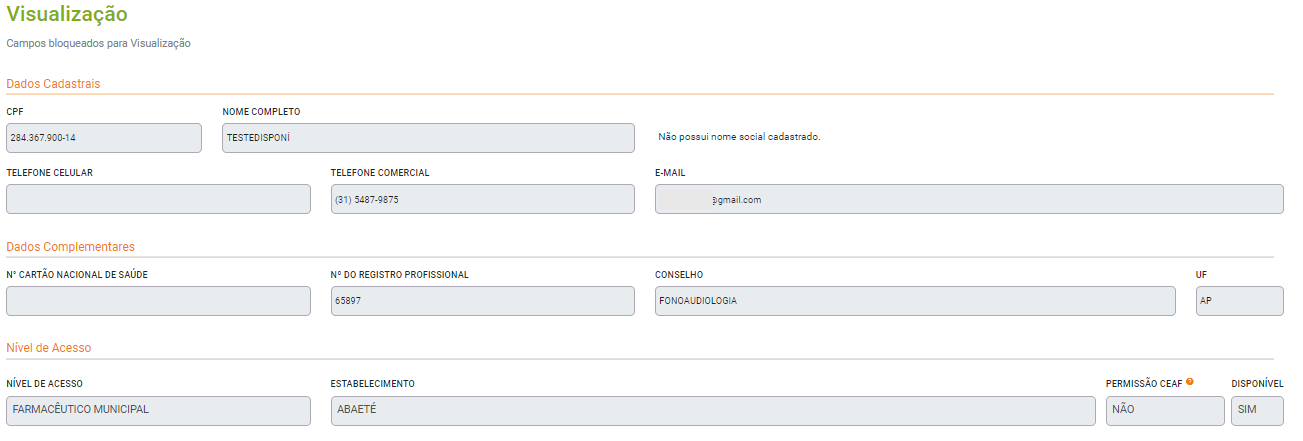Select the Nome Completo field
This screenshot has width=1303, height=441.
coord(428,138)
